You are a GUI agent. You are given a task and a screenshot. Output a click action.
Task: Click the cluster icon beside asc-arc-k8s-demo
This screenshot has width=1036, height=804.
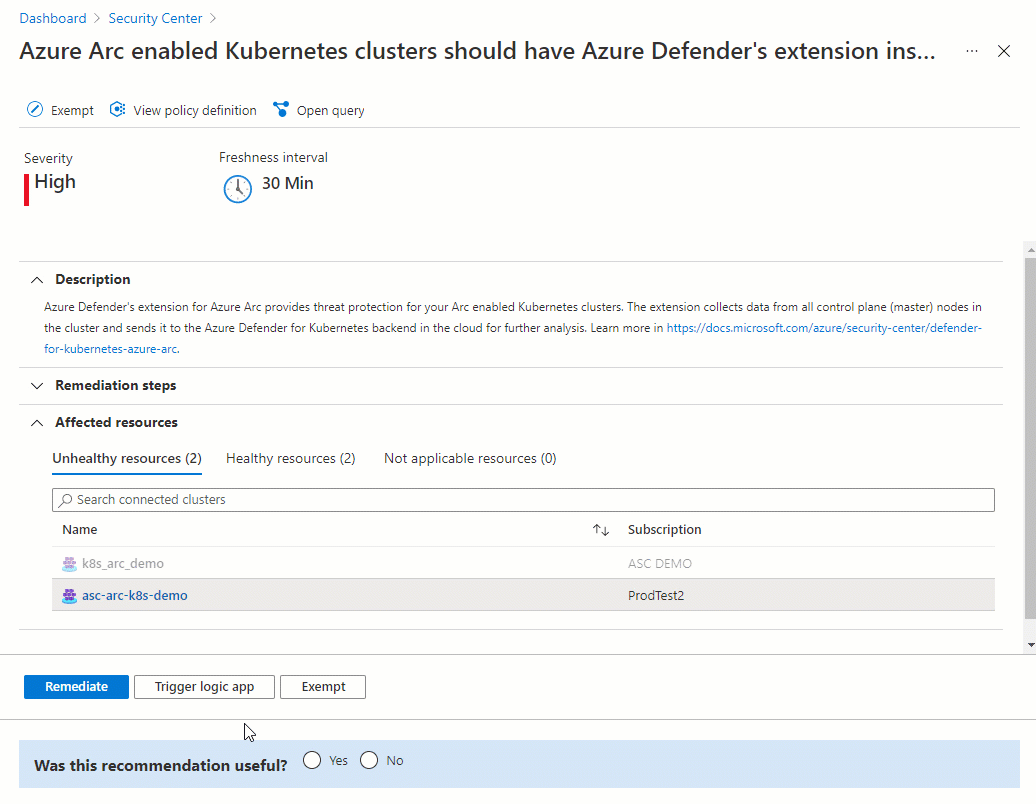pos(68,594)
